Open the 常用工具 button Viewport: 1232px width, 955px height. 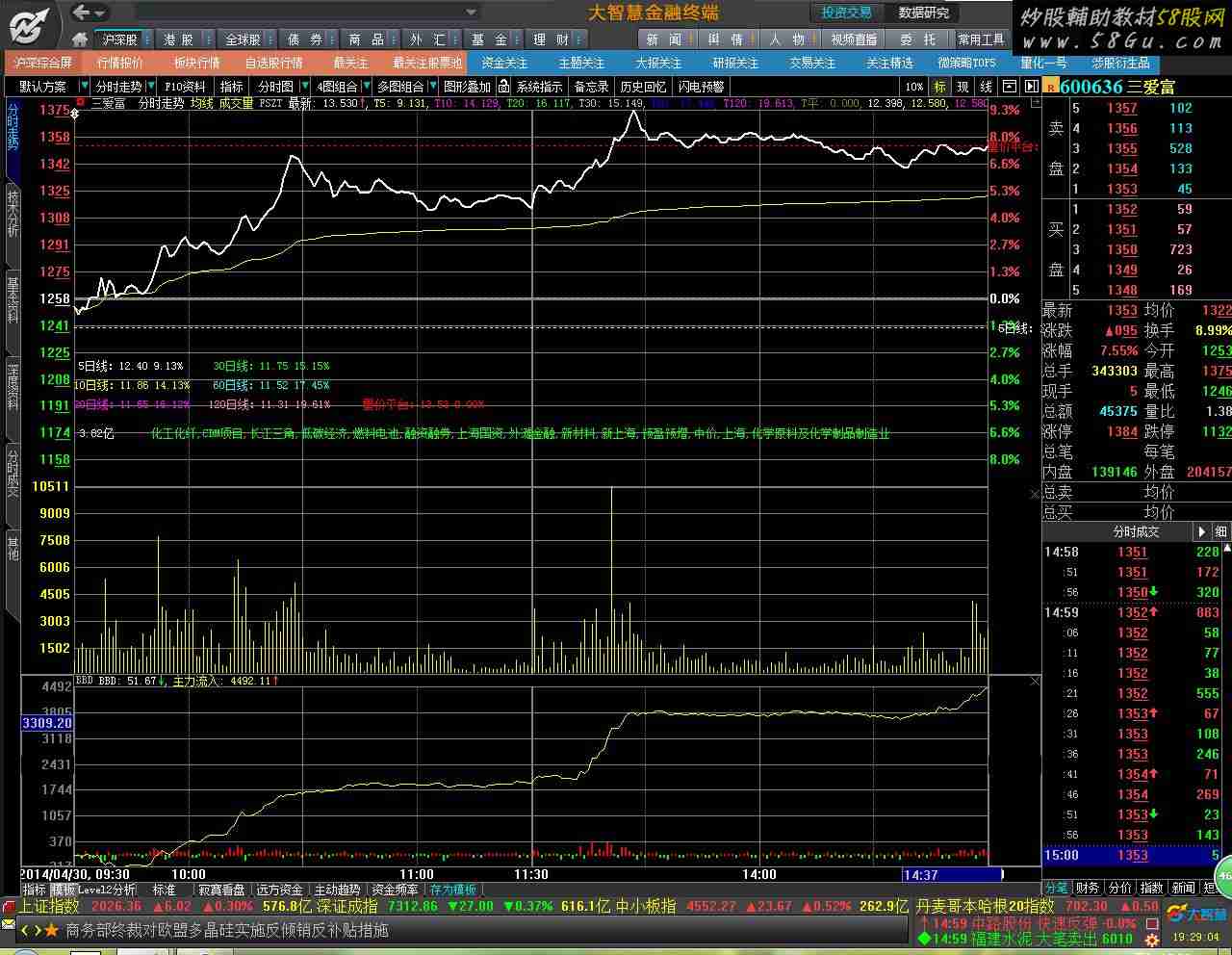point(981,39)
